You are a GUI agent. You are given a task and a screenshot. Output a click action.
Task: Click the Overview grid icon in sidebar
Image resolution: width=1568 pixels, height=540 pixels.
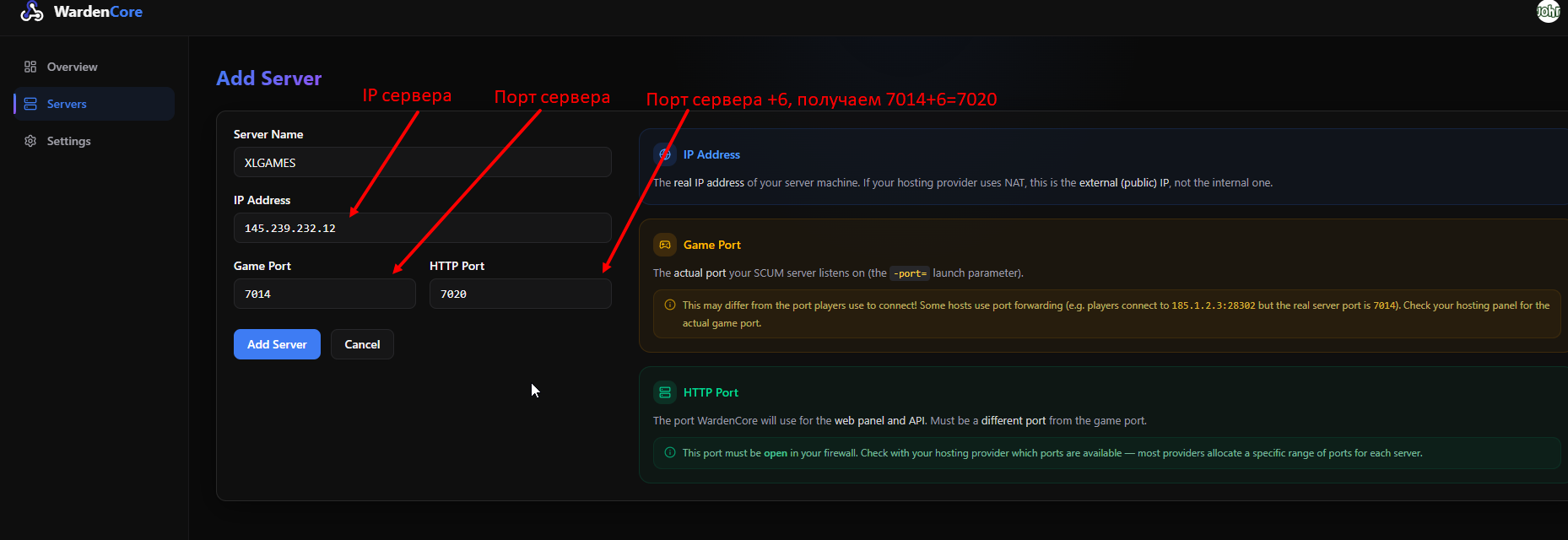click(x=30, y=67)
